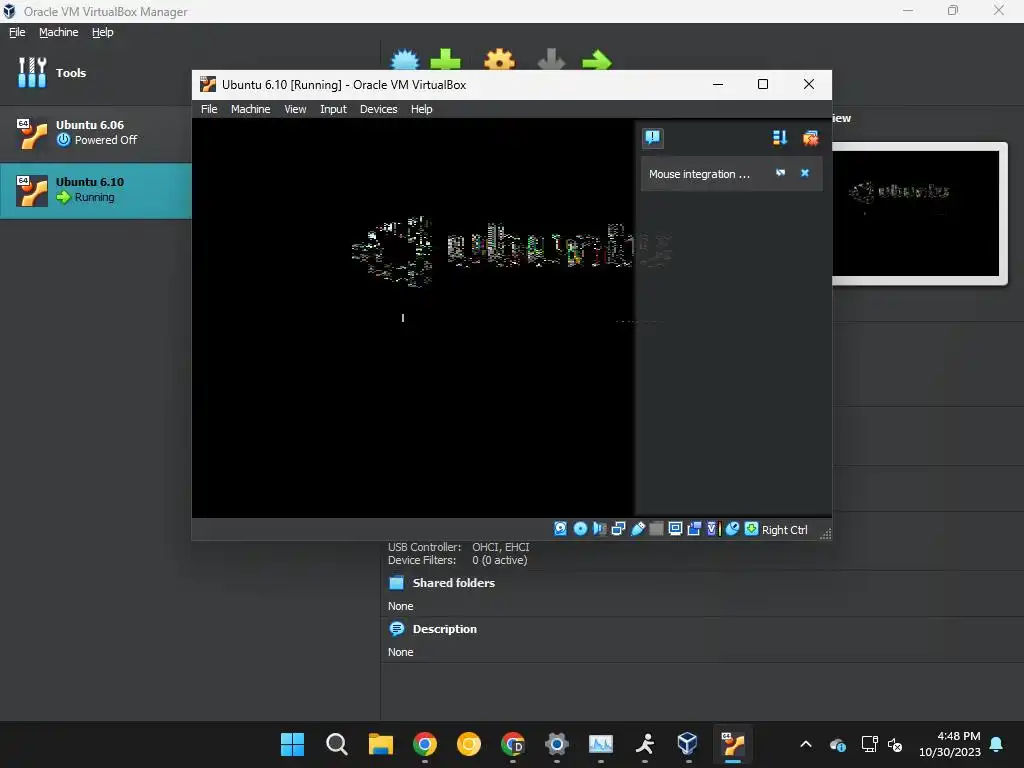Image resolution: width=1024 pixels, height=768 pixels.
Task: Click the Mouse integration notification text
Action: pyautogui.click(x=699, y=174)
